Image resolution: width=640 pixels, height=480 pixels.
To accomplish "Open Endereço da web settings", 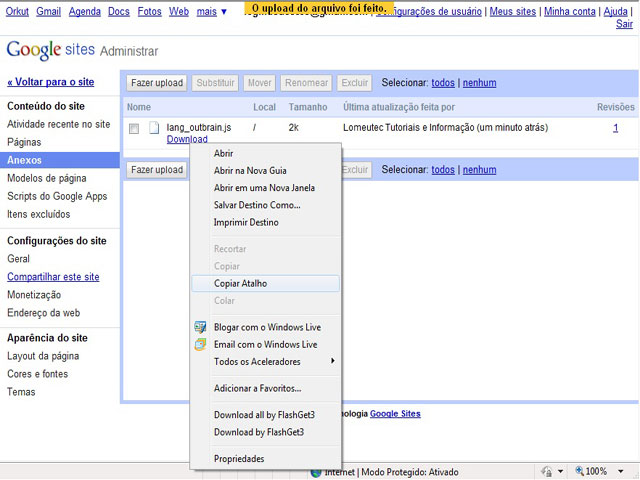I will 44,313.
